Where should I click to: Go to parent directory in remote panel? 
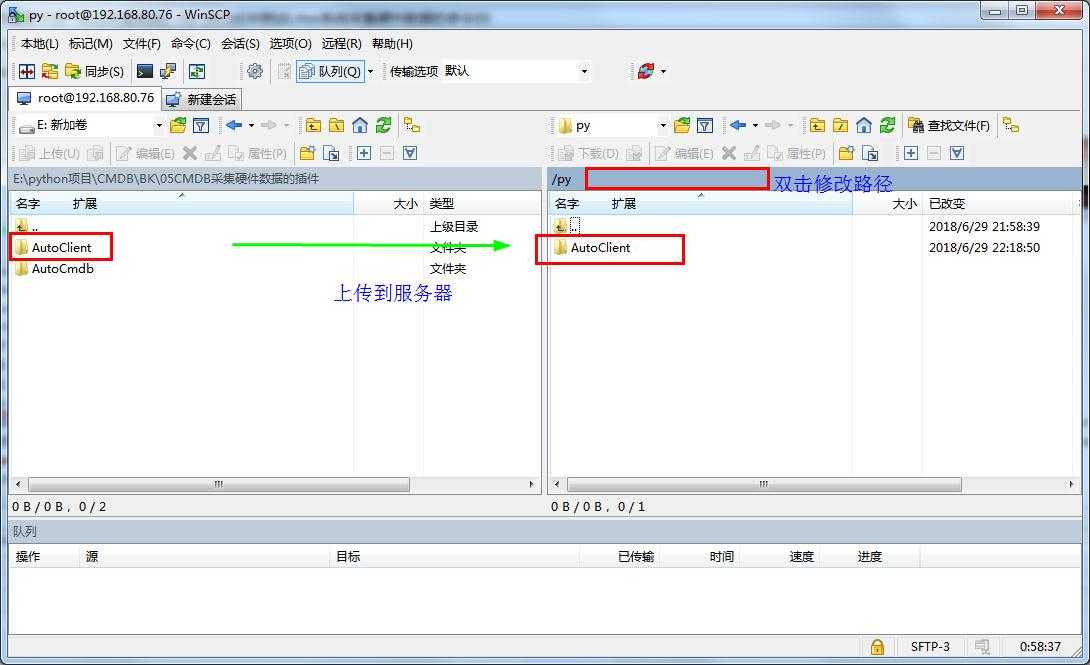click(x=818, y=125)
